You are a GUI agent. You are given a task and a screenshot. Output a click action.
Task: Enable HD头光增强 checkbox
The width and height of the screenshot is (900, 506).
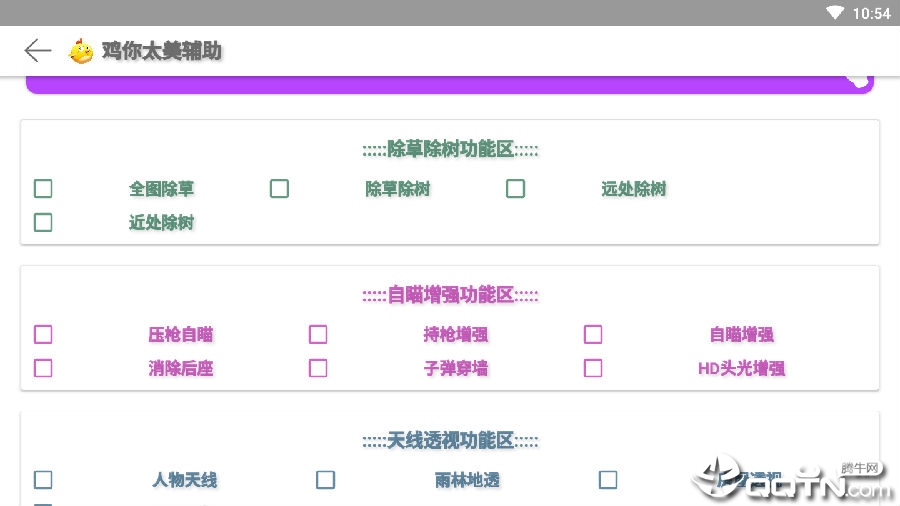(593, 368)
